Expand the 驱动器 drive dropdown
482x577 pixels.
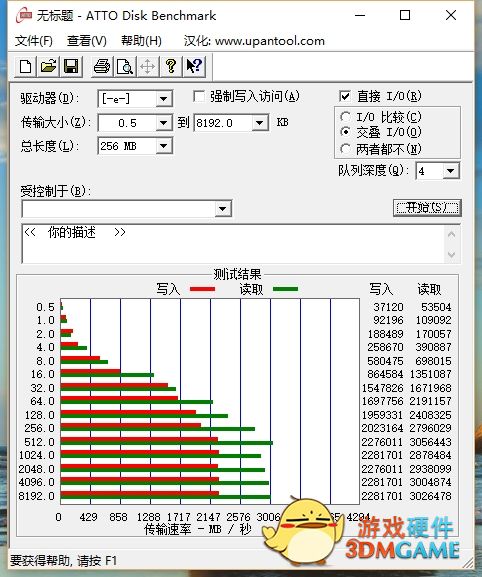[163, 99]
